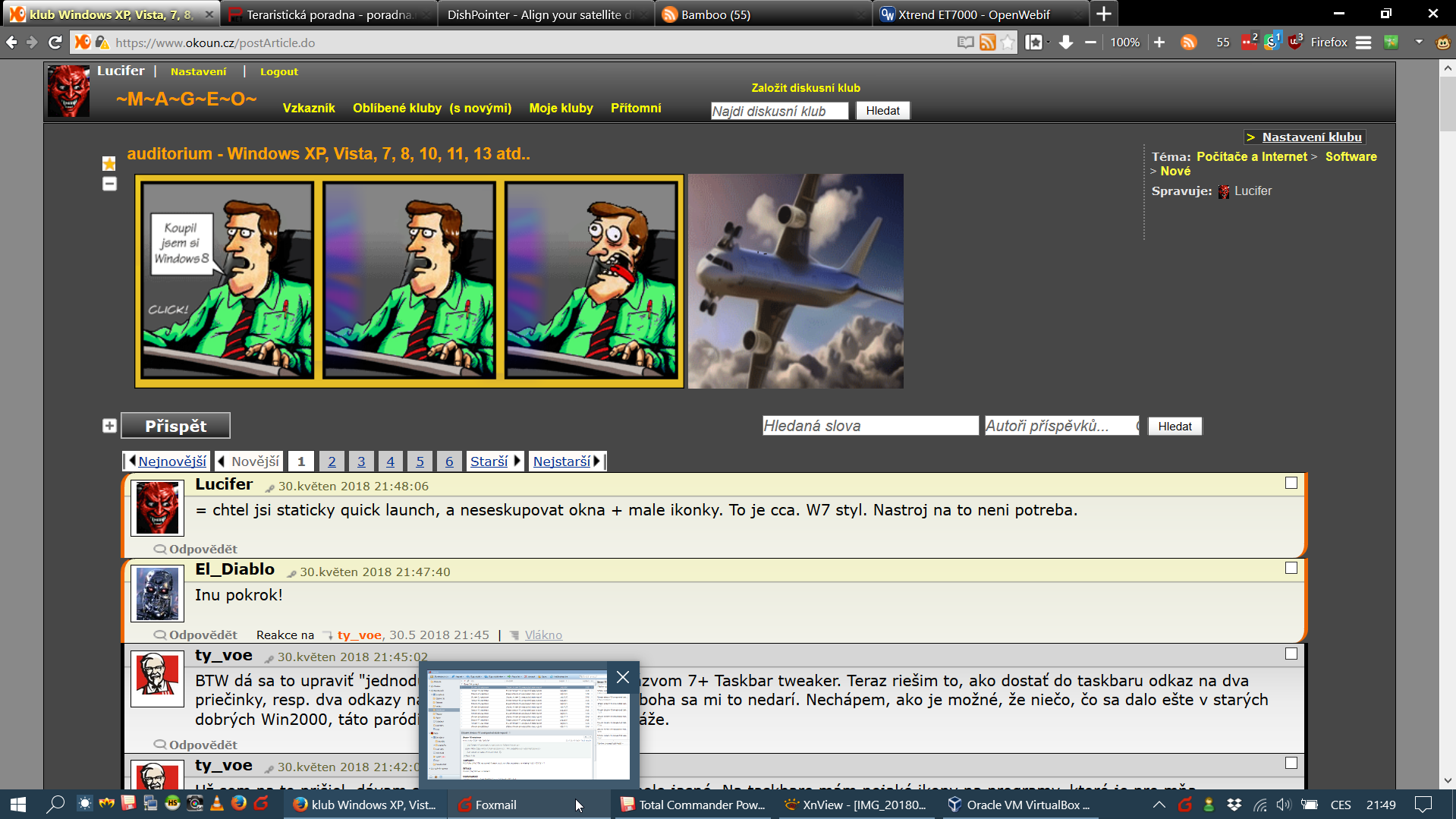Click the uBlock Origin shield icon
Image resolution: width=1456 pixels, height=819 pixels.
(1295, 43)
